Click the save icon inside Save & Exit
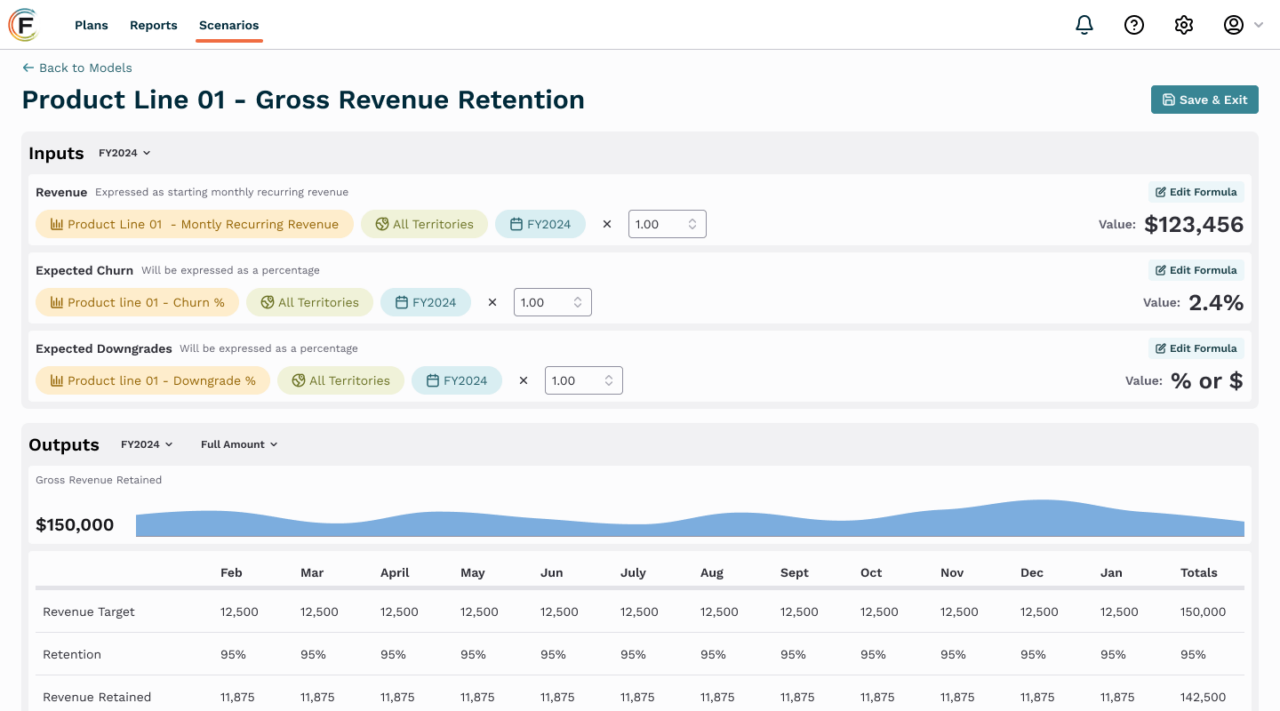The height and width of the screenshot is (711, 1280). (x=1168, y=99)
